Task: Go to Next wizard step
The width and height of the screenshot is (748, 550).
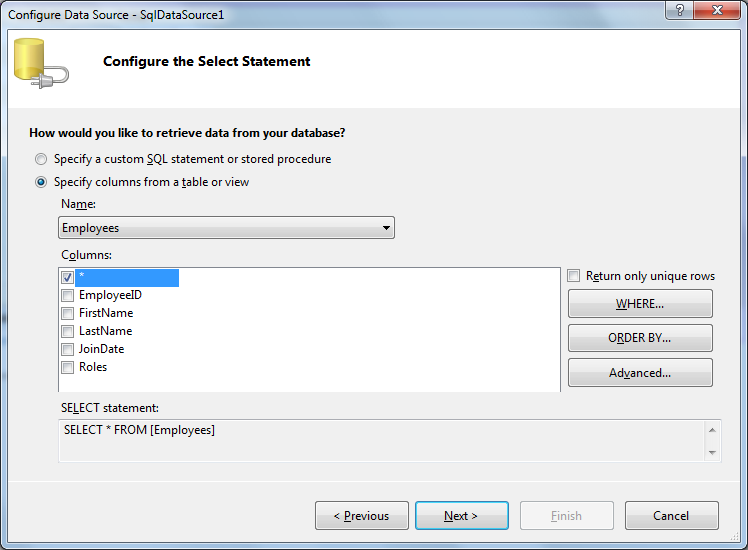Action: coord(461,516)
